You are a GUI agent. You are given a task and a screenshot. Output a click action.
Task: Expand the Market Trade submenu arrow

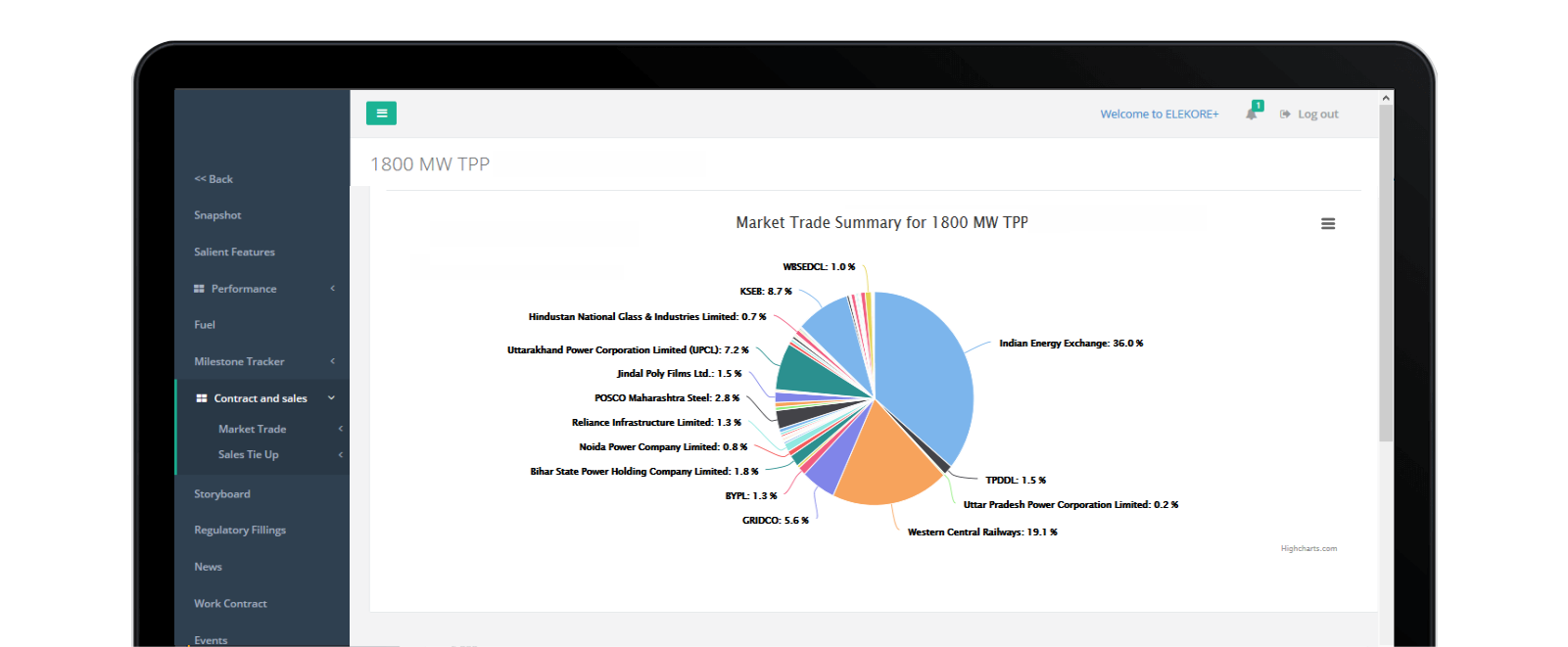(x=341, y=429)
